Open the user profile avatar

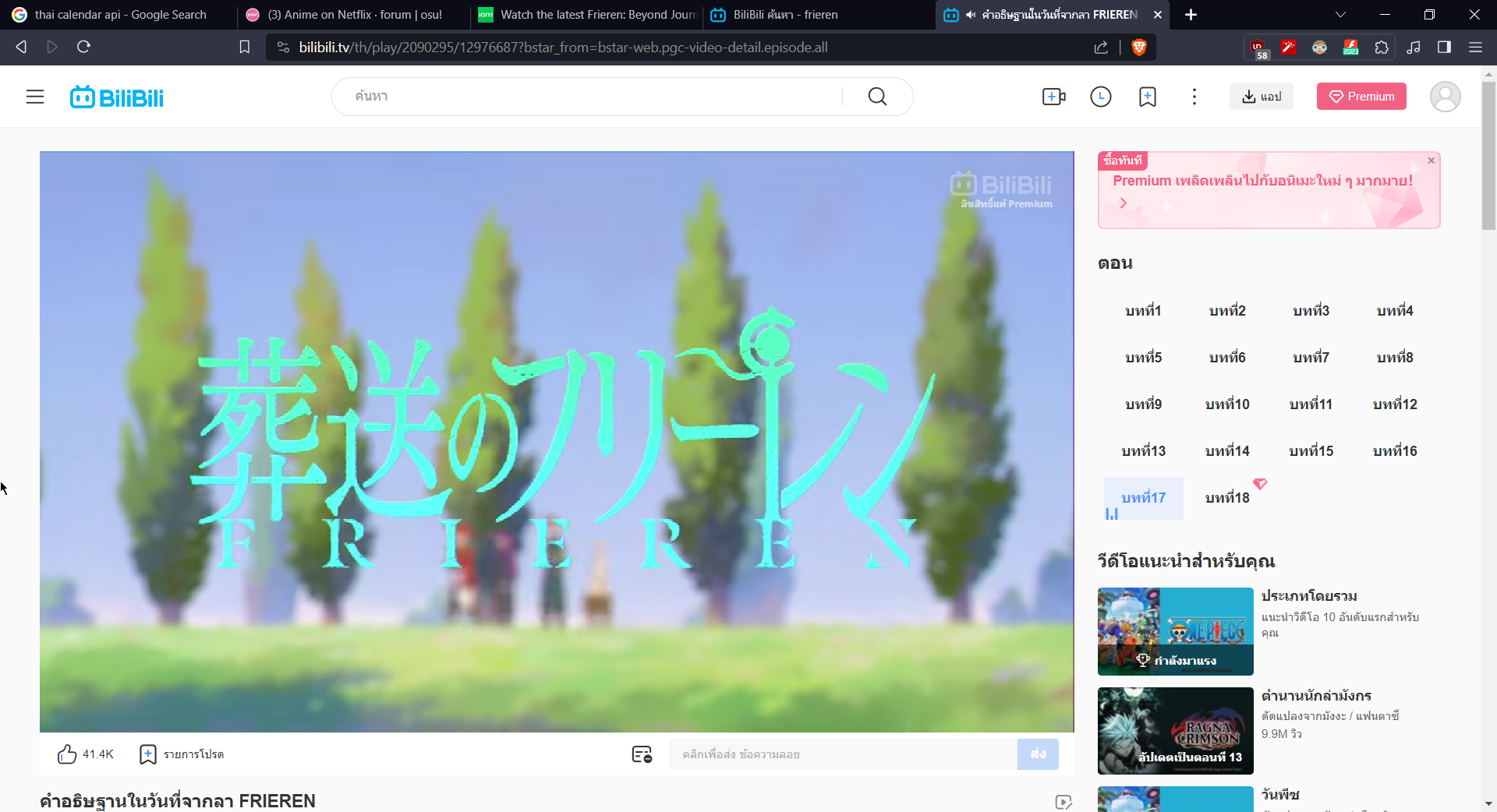(1445, 97)
